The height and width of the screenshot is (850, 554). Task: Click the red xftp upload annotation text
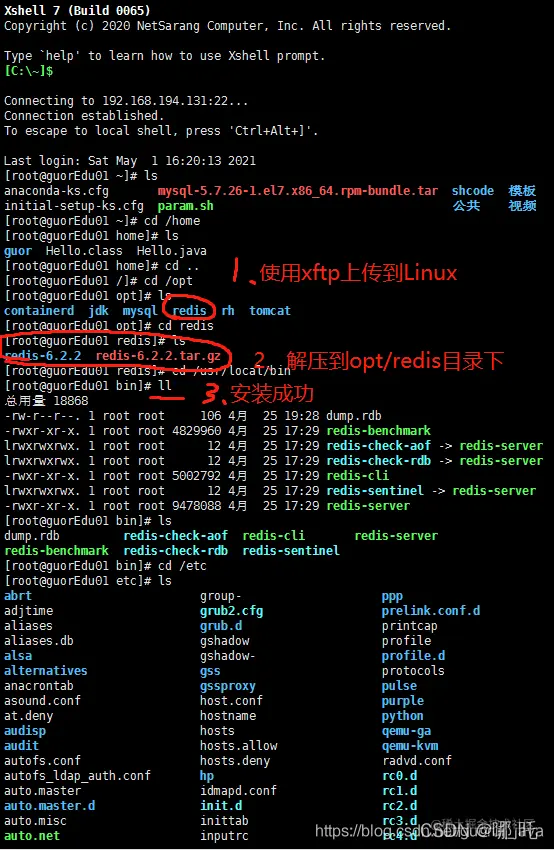(358, 273)
